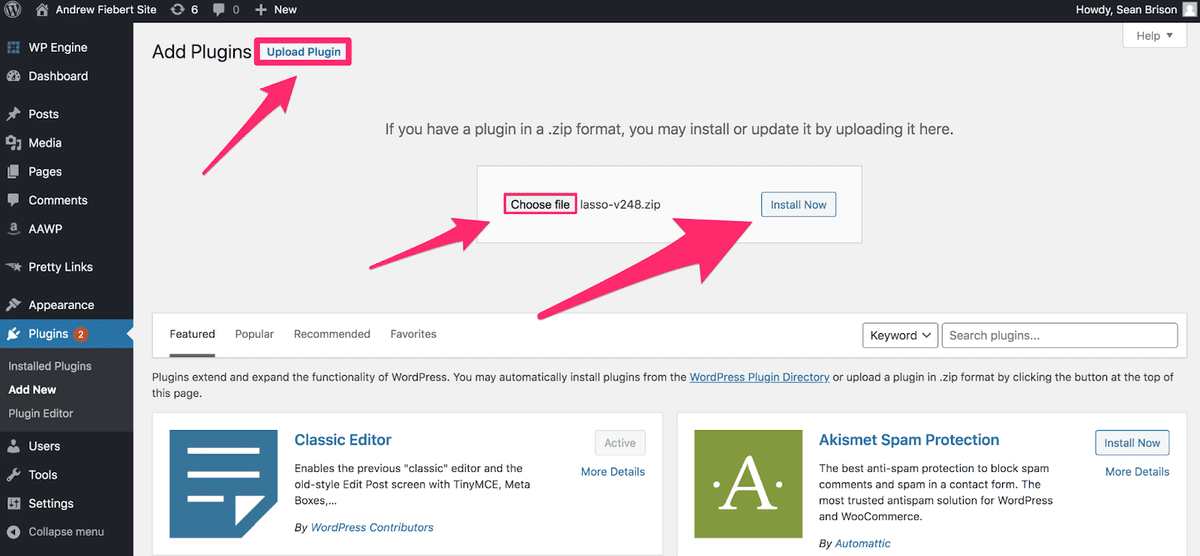Click the Tools wrench icon
Viewport: 1200px width, 556px height.
[x=14, y=475]
